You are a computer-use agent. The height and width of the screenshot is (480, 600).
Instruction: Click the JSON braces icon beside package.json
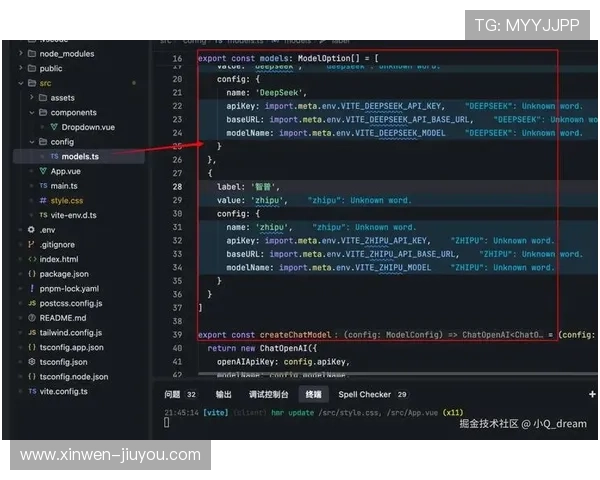point(32,274)
